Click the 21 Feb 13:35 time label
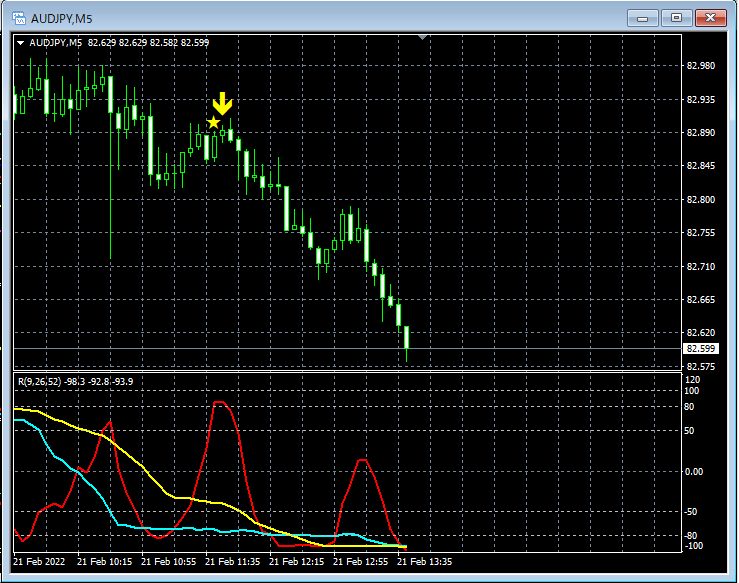Screen dimensions: 739x583 [x=424, y=562]
